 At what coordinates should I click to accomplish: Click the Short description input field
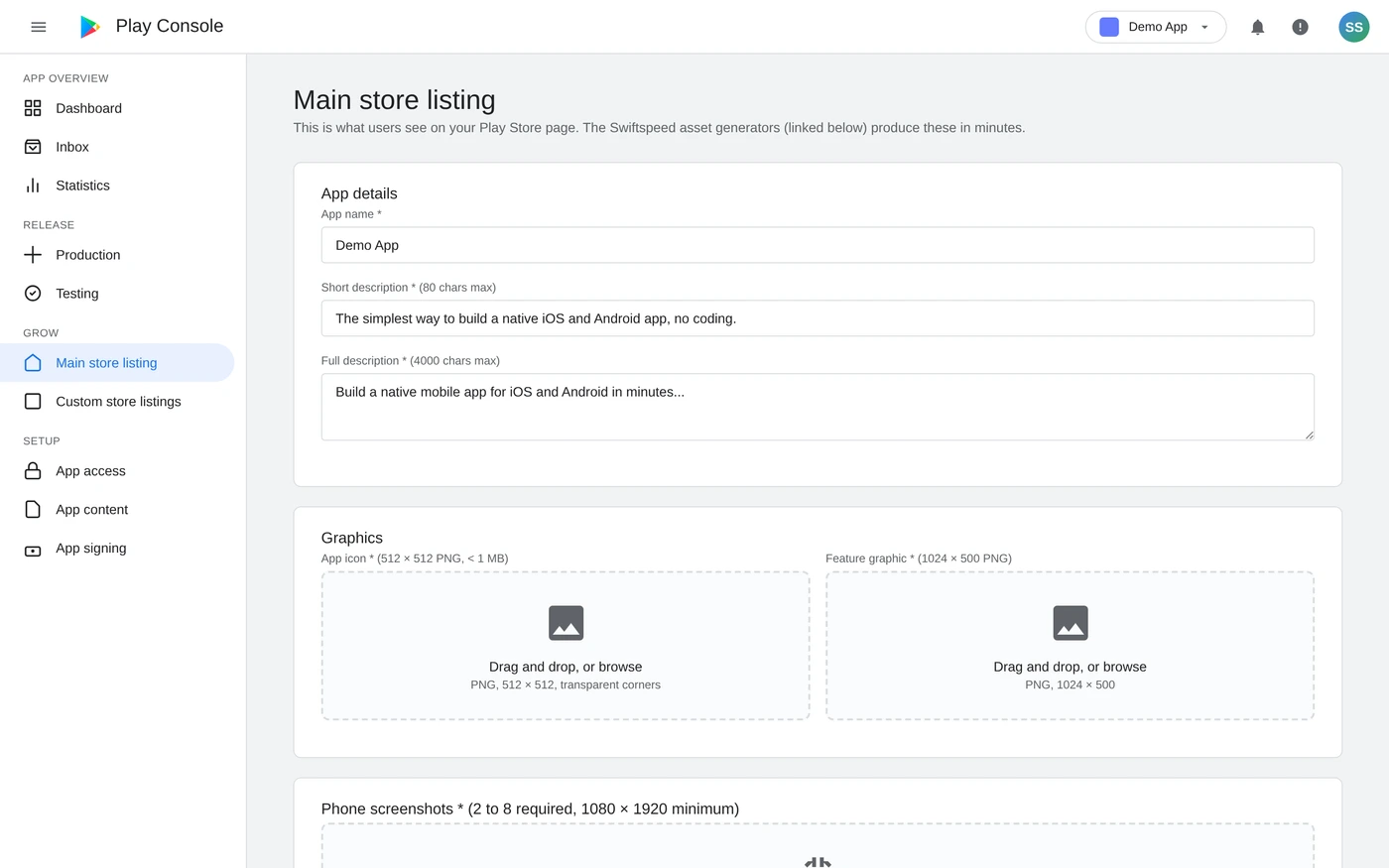[x=817, y=318]
